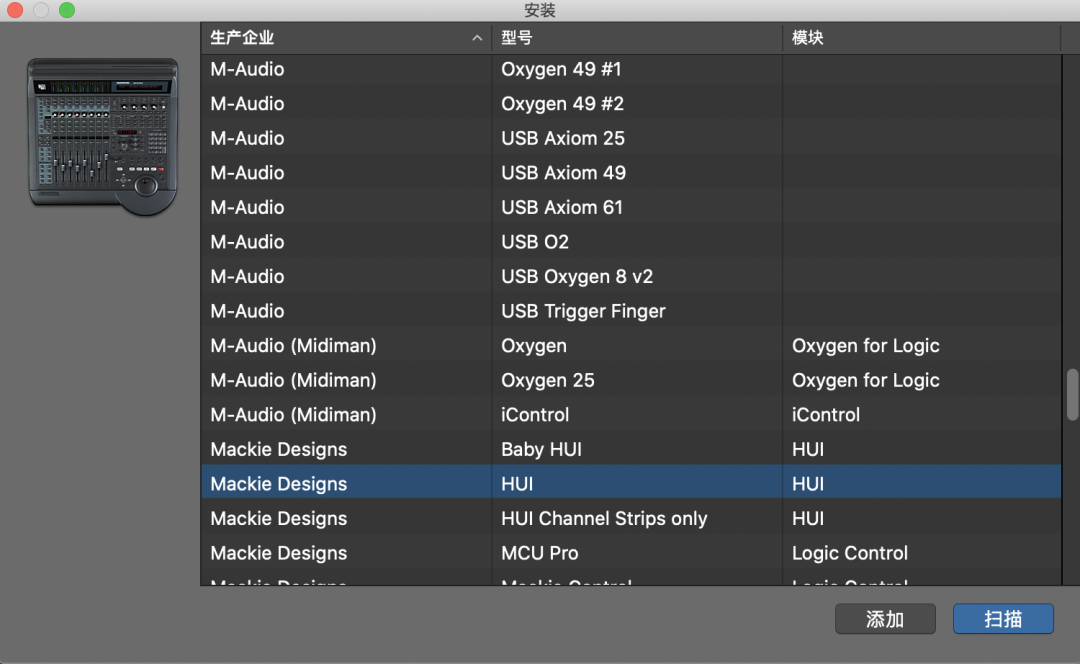Select the USB Trigger Finger row
This screenshot has width=1080, height=664.
[x=631, y=311]
